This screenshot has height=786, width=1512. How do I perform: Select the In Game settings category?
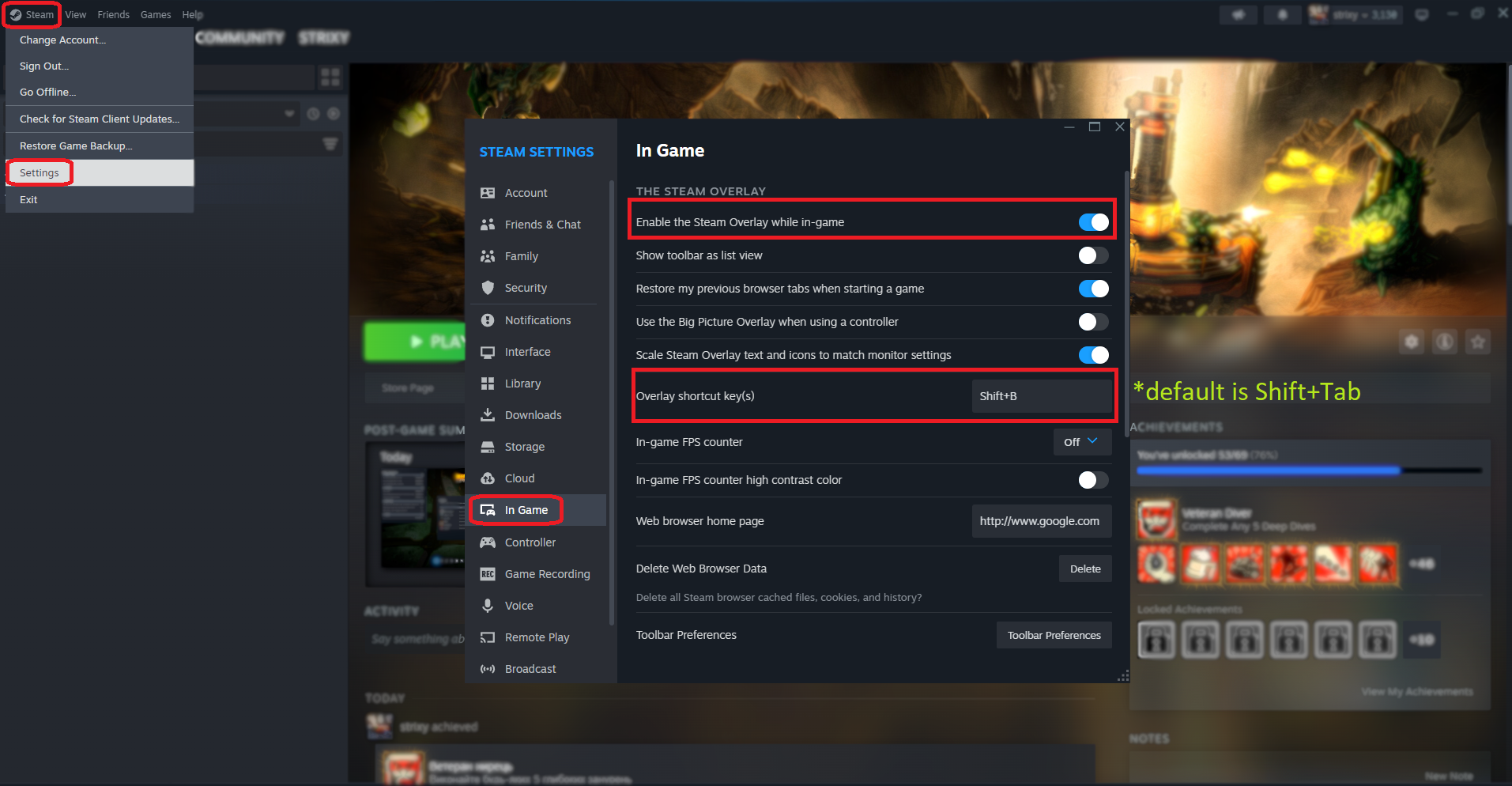[x=537, y=510]
